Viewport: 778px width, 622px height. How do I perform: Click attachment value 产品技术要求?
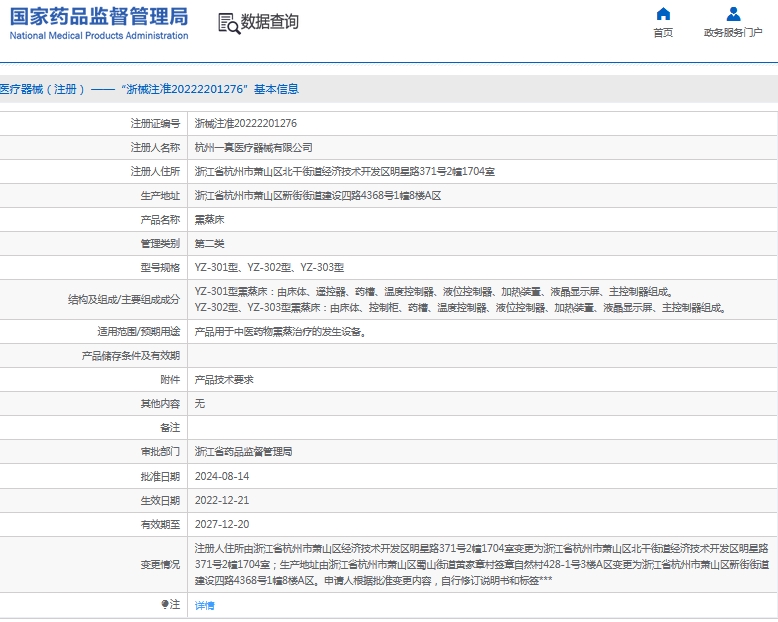point(224,380)
